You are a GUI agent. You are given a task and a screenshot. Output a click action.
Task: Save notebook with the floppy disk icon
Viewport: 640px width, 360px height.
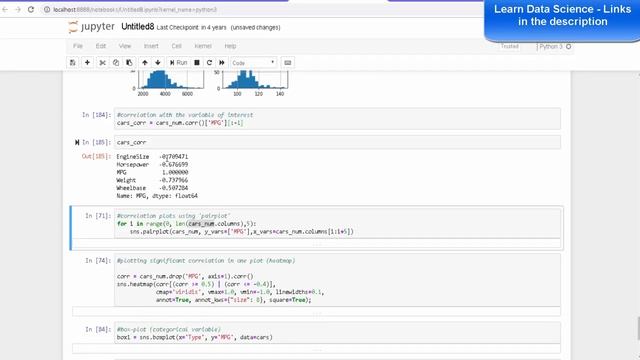coord(73,62)
